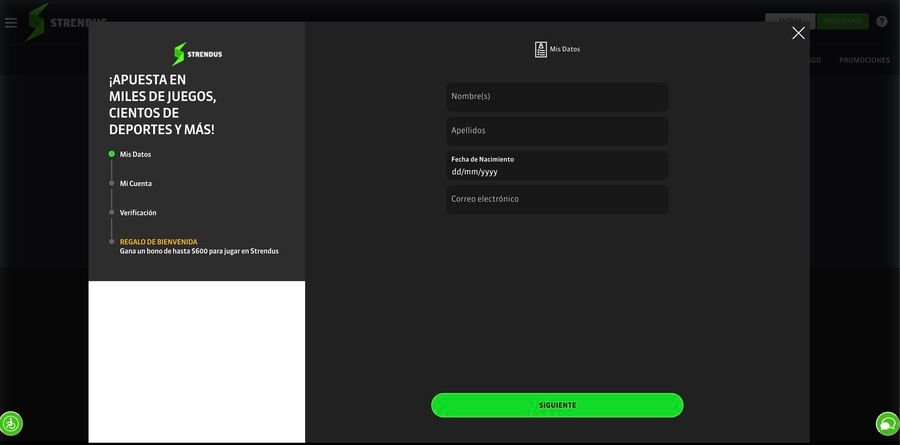
Task: Select the Mi Cuenta step
Action: click(x=135, y=184)
